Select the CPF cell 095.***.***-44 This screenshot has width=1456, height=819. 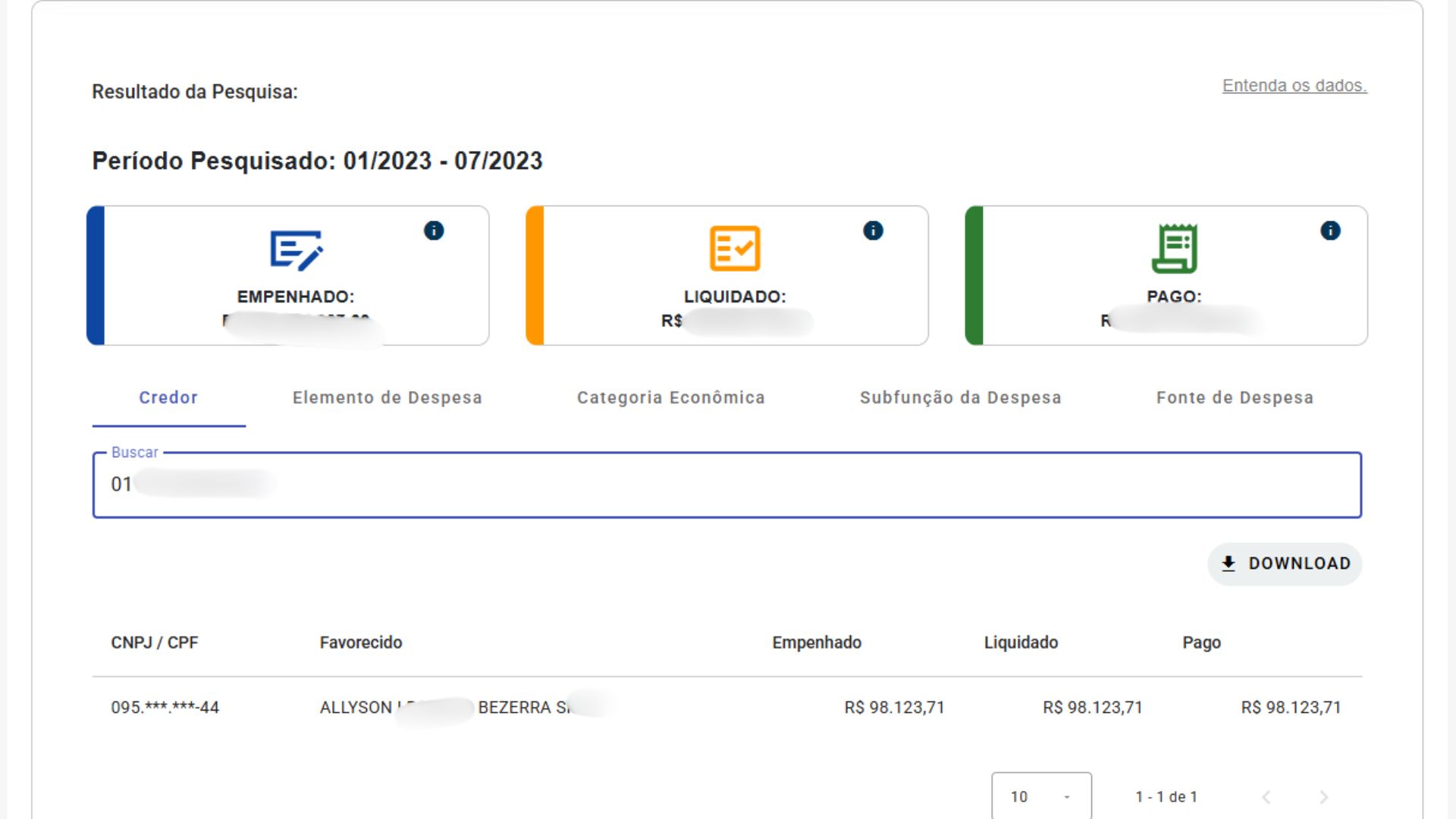pyautogui.click(x=165, y=708)
